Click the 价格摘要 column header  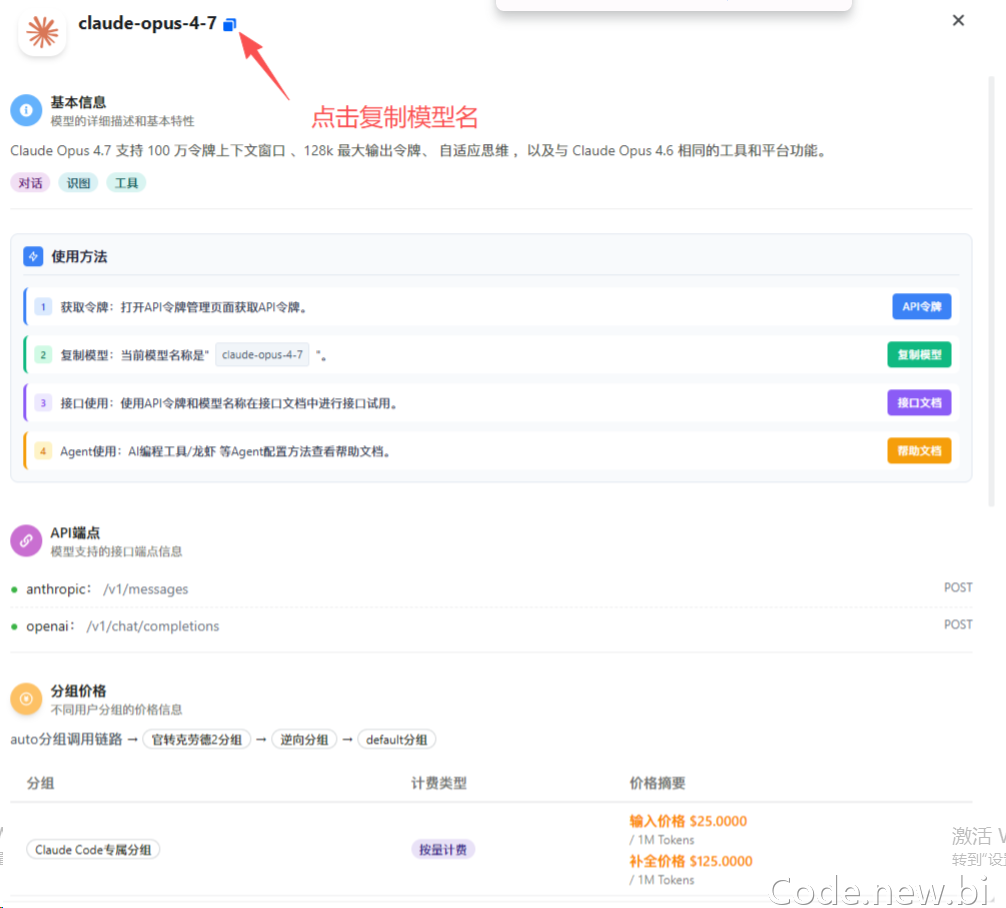[657, 783]
